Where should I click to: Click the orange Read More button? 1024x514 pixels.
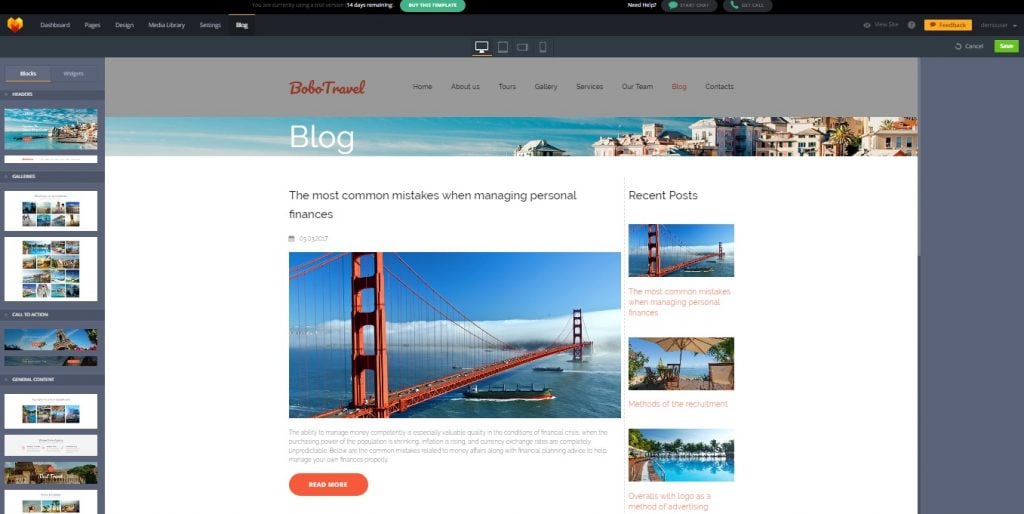pos(328,485)
